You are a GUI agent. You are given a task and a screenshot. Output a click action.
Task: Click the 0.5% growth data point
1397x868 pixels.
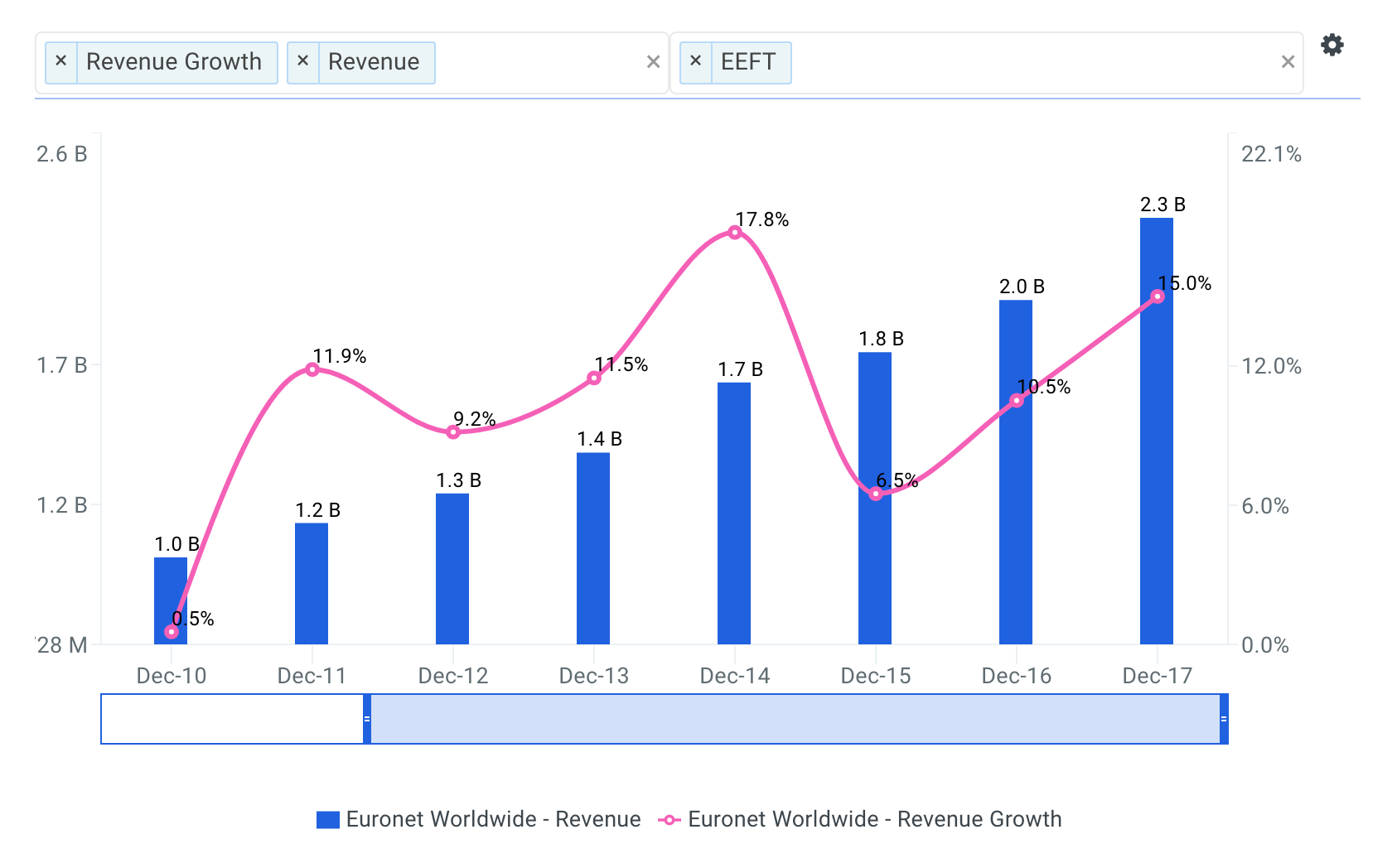tap(172, 632)
